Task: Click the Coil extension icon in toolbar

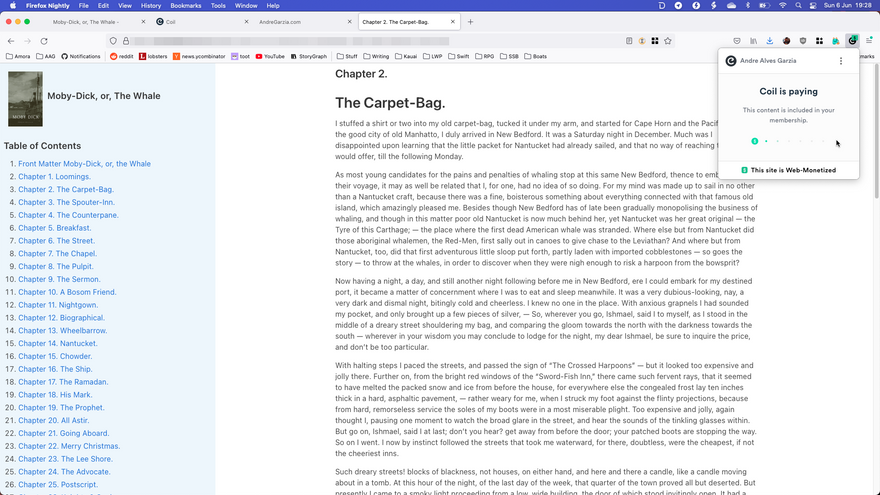Action: [851, 41]
